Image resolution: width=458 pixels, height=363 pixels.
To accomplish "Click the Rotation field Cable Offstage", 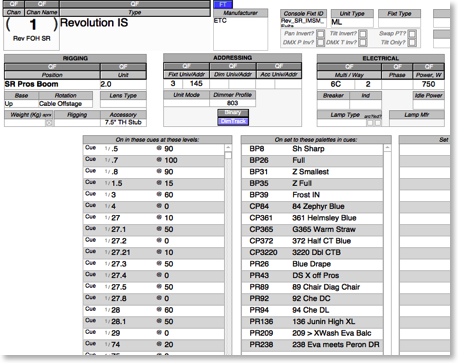I will pyautogui.click(x=65, y=104).
